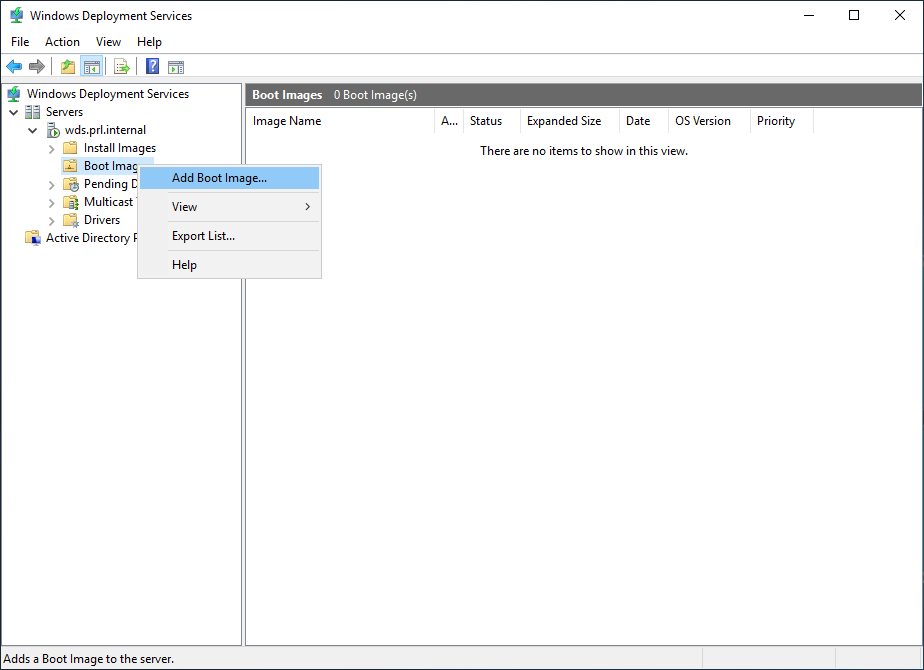
Task: Click the Active Directory Prestaged Devices icon
Action: point(32,238)
